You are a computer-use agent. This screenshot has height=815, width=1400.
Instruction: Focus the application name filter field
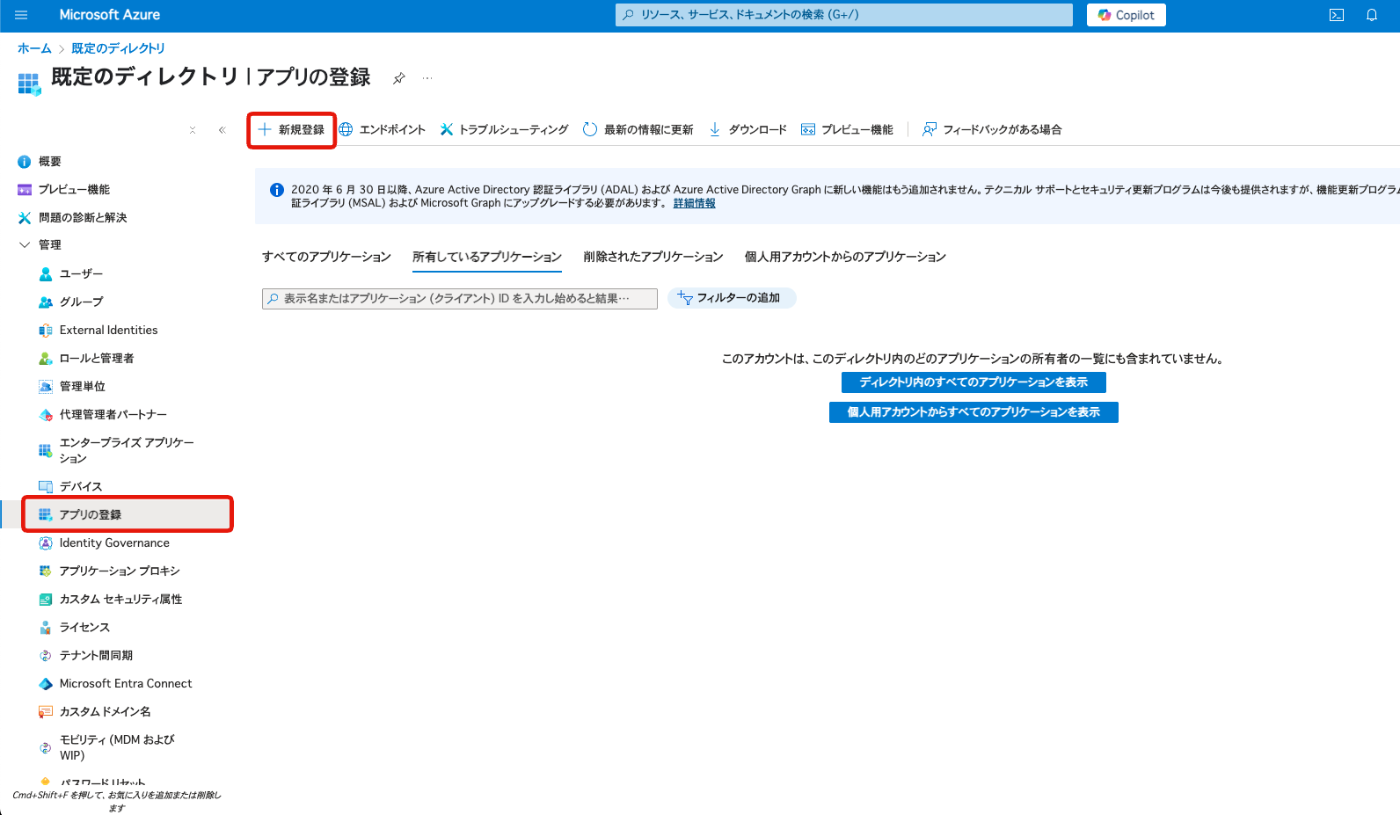[460, 298]
